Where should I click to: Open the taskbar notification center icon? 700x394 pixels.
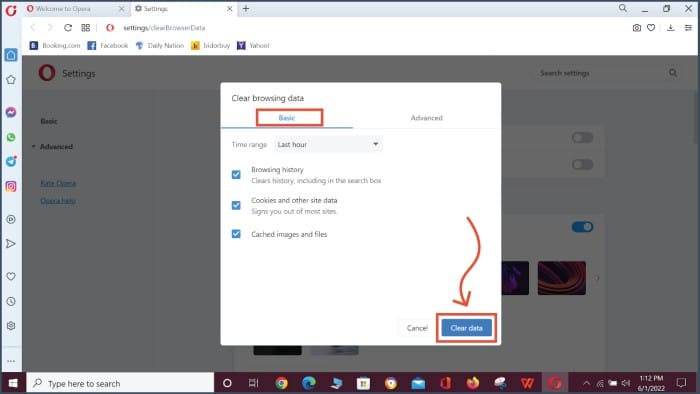coord(681,383)
